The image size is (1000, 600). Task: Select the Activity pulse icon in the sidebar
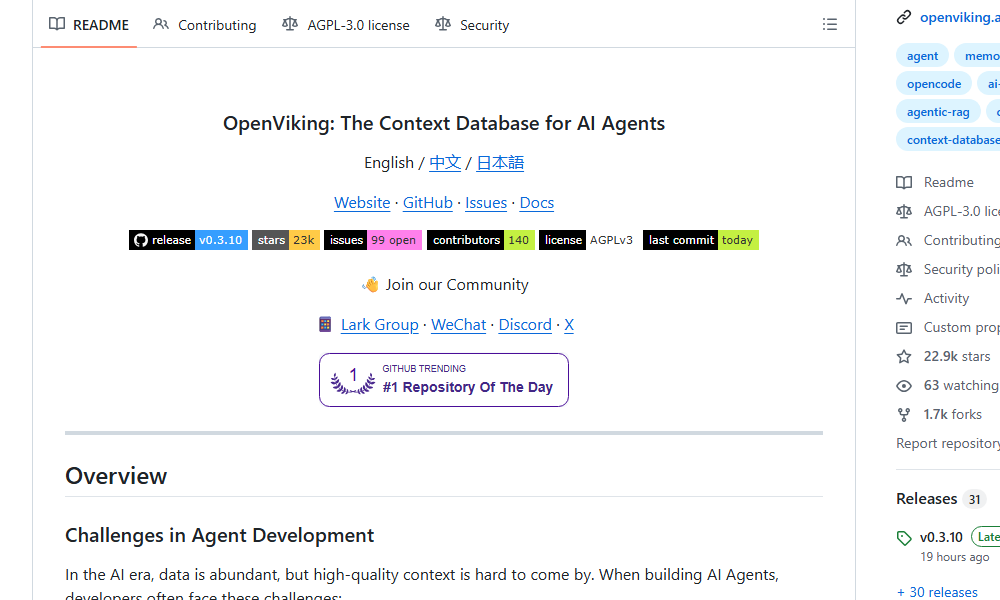[x=906, y=298]
